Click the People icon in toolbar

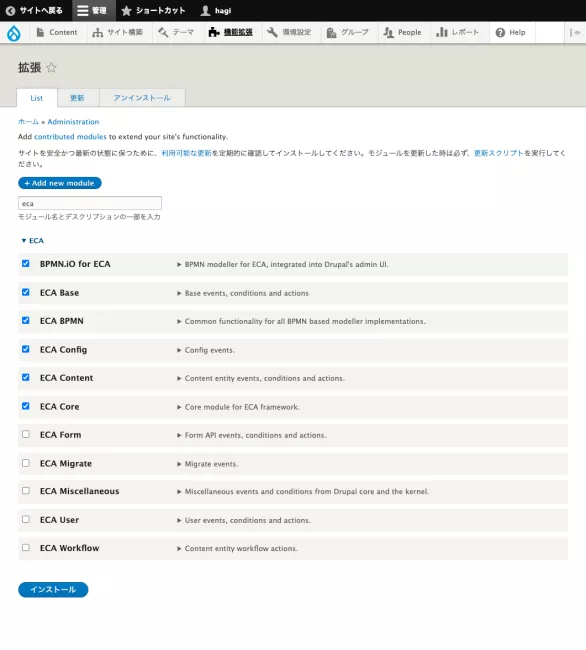tap(388, 32)
